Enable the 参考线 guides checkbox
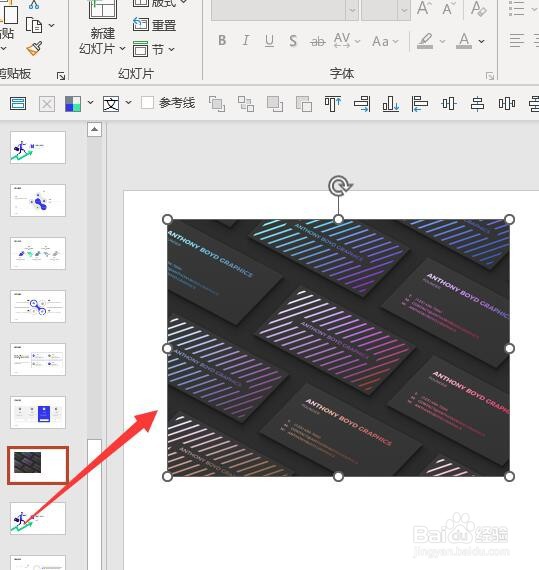Screen dimensions: 539x570 tap(147, 103)
